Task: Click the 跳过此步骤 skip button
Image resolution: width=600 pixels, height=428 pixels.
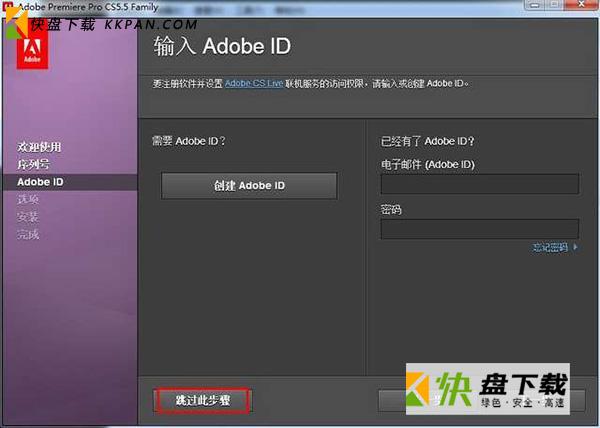Action: 202,400
